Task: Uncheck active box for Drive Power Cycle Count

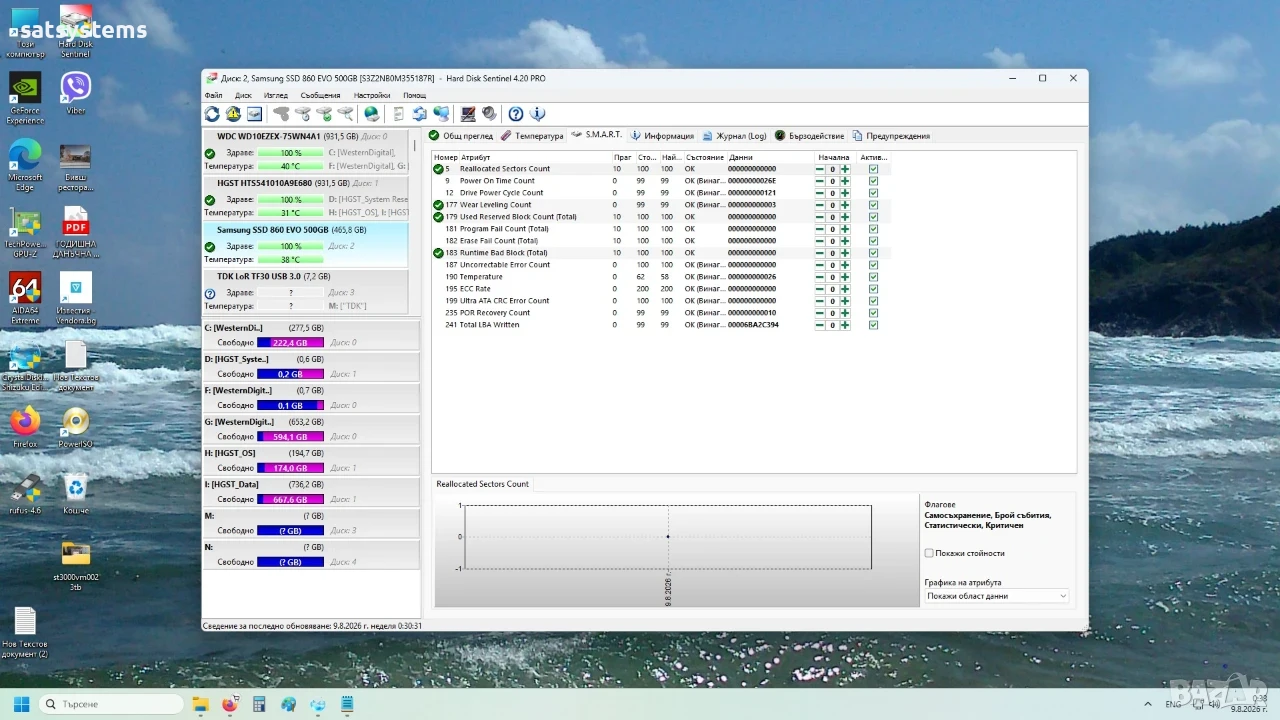Action: [x=874, y=193]
